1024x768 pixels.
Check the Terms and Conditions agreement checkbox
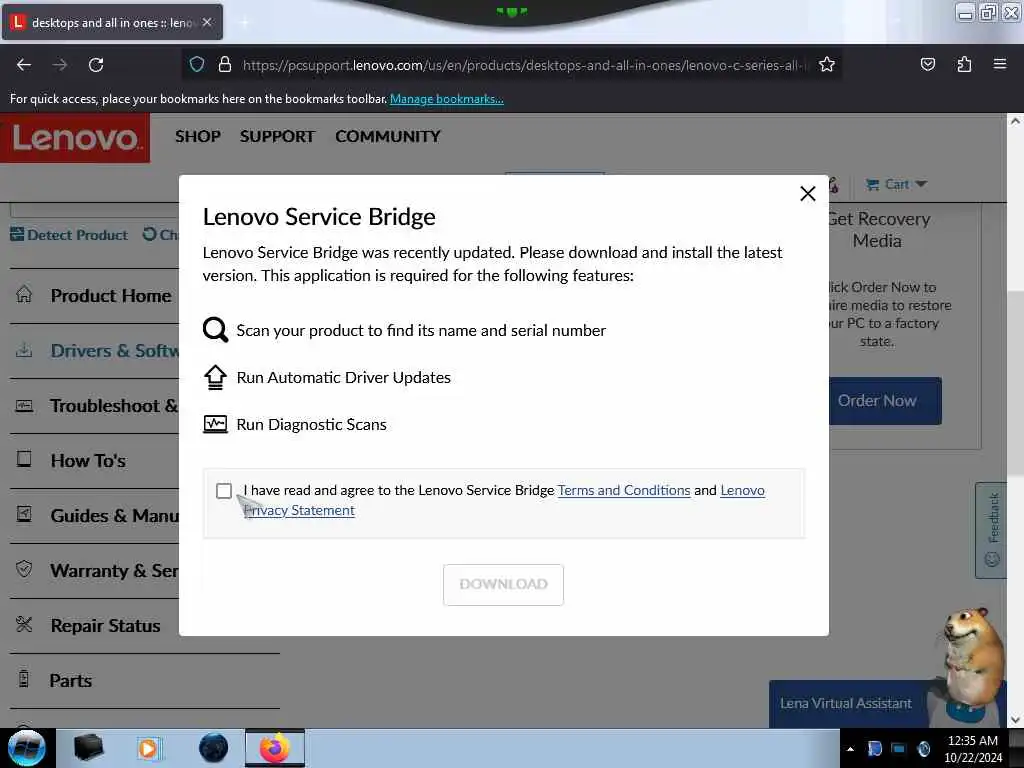coord(224,490)
